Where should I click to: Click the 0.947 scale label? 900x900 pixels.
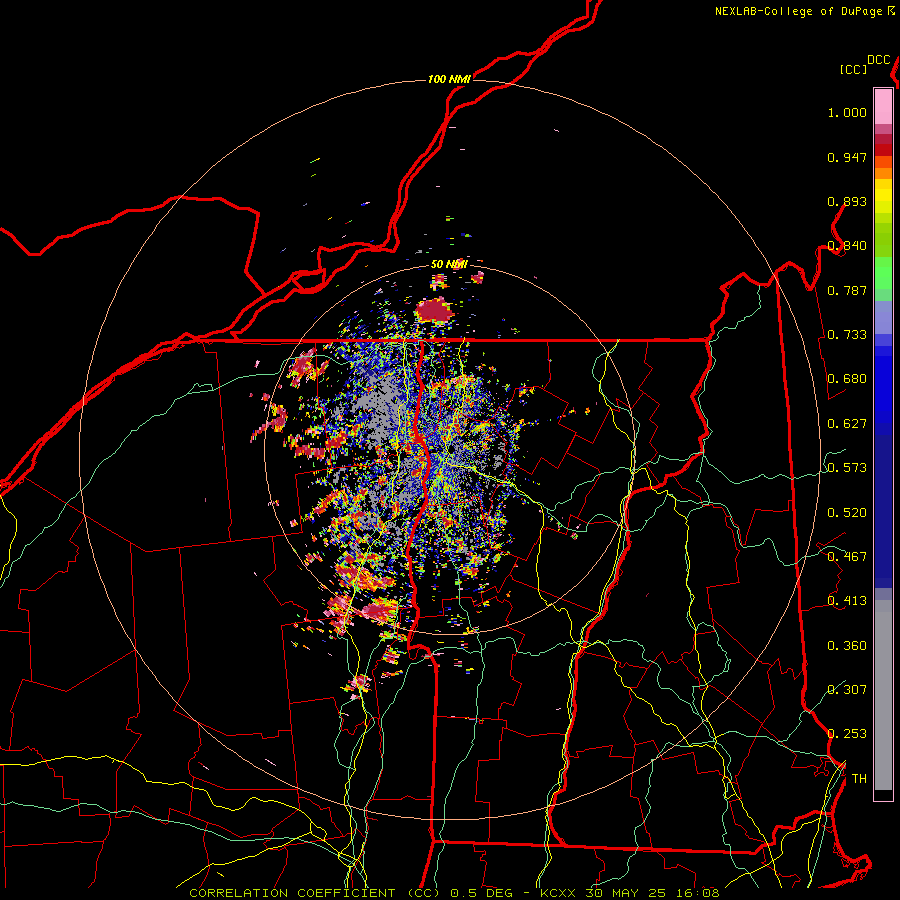(847, 157)
